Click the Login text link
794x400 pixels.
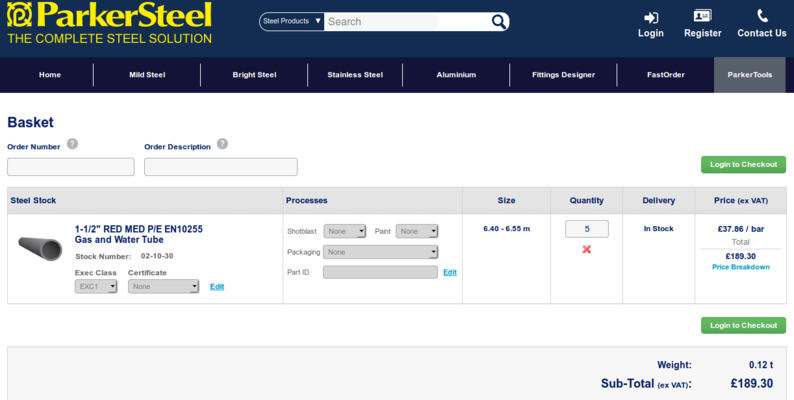pos(651,33)
